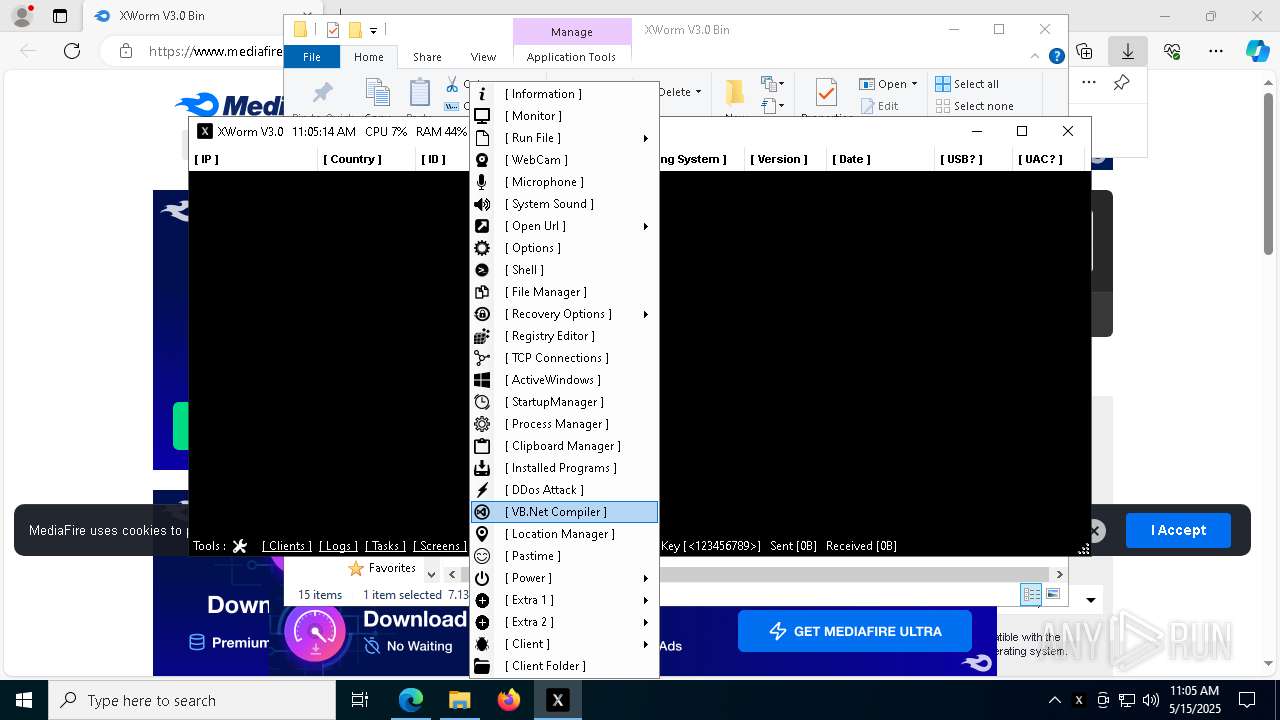Click the File Manager icon
The width and height of the screenshot is (1280, 720).
tap(482, 292)
